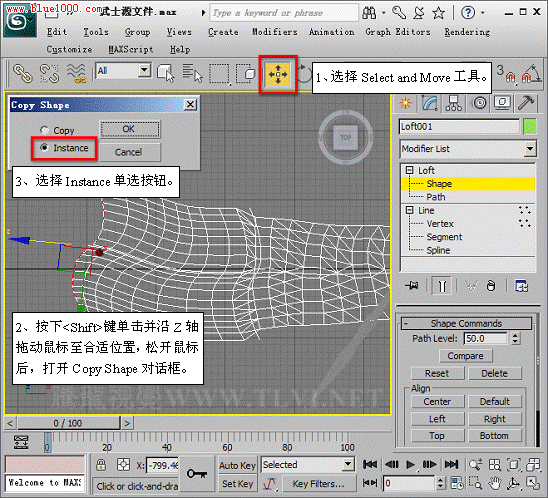This screenshot has height=498, width=548.
Task: Click the Pan View hand icon
Action: (495, 483)
